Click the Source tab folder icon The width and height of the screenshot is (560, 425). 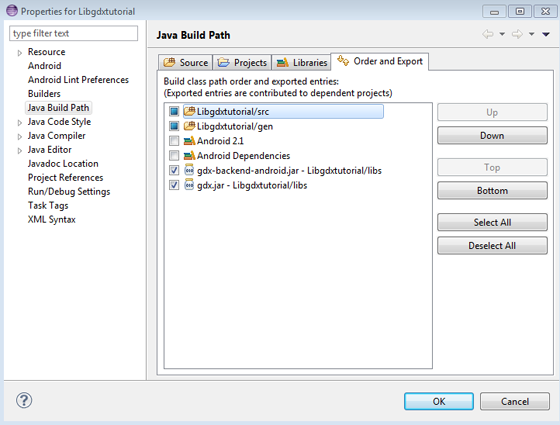[169, 62]
